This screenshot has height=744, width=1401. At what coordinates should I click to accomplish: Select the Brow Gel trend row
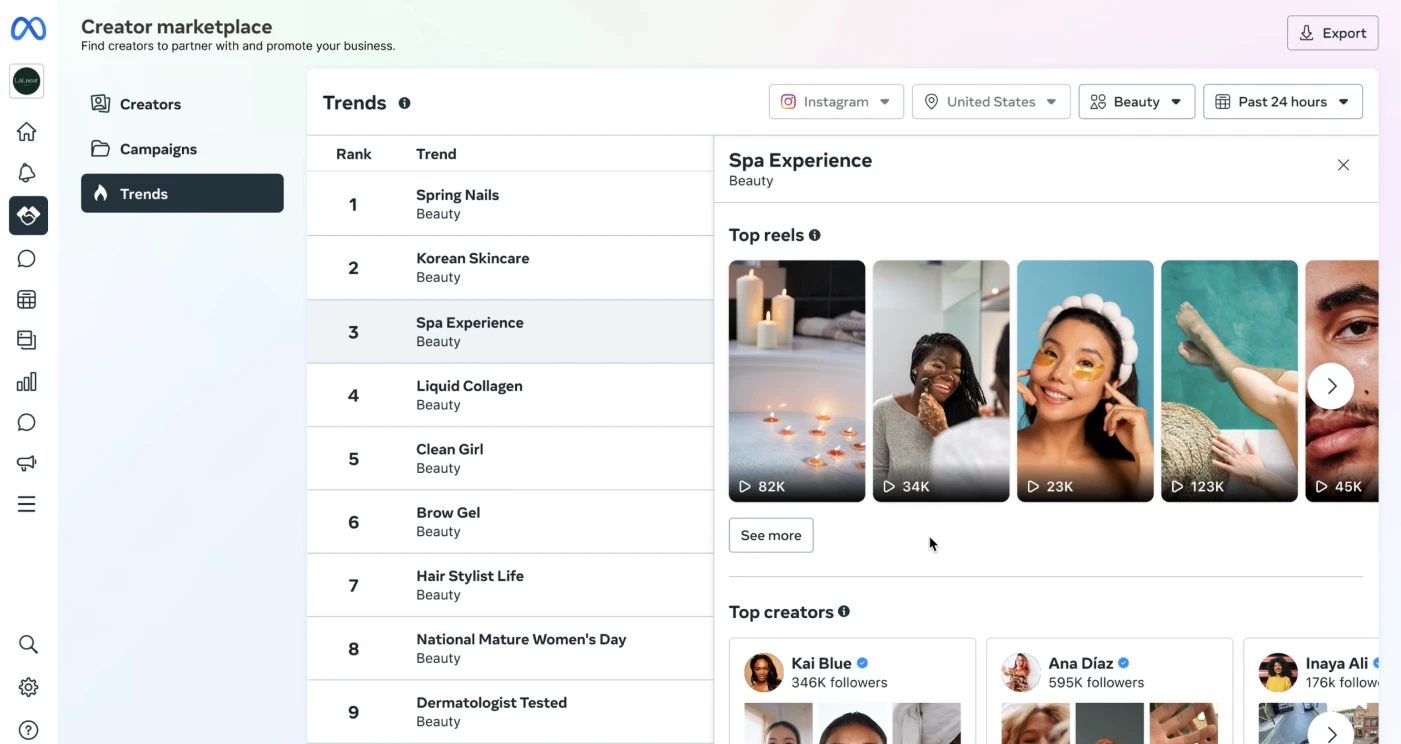tap(510, 521)
